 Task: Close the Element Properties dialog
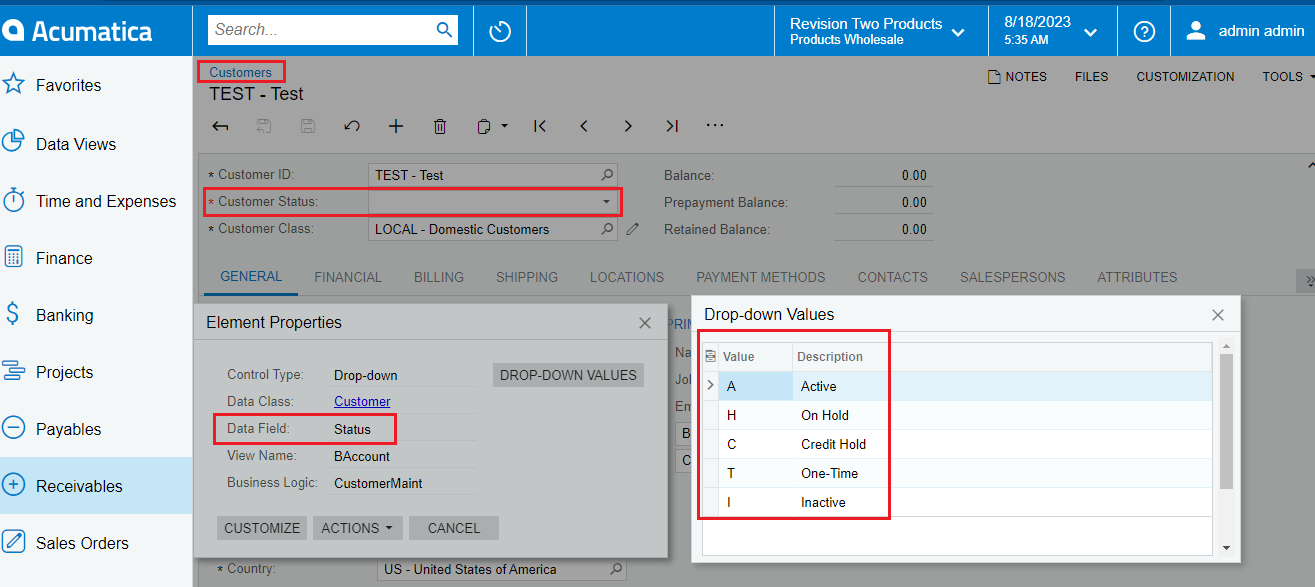click(645, 323)
